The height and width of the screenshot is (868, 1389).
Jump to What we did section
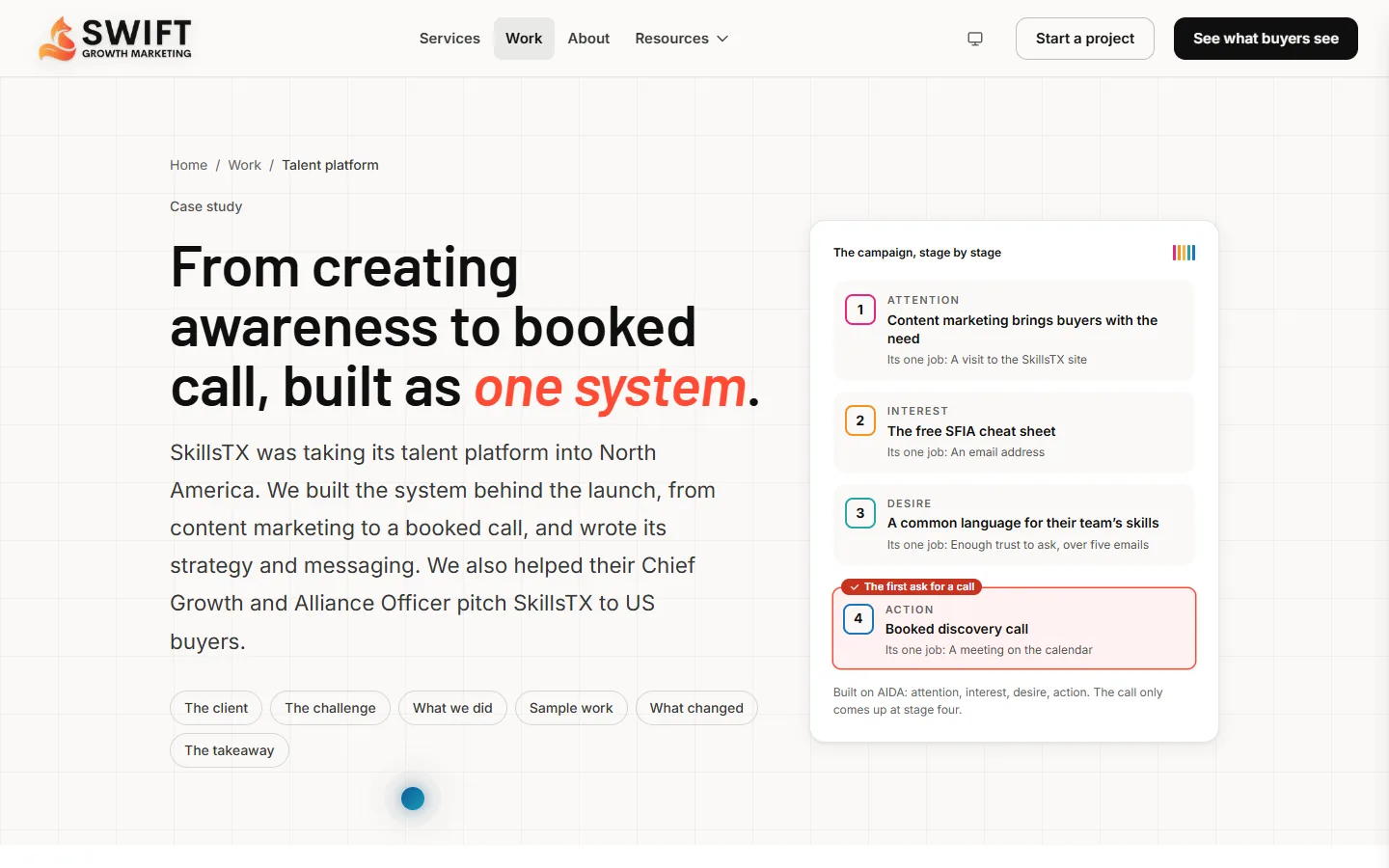452,708
